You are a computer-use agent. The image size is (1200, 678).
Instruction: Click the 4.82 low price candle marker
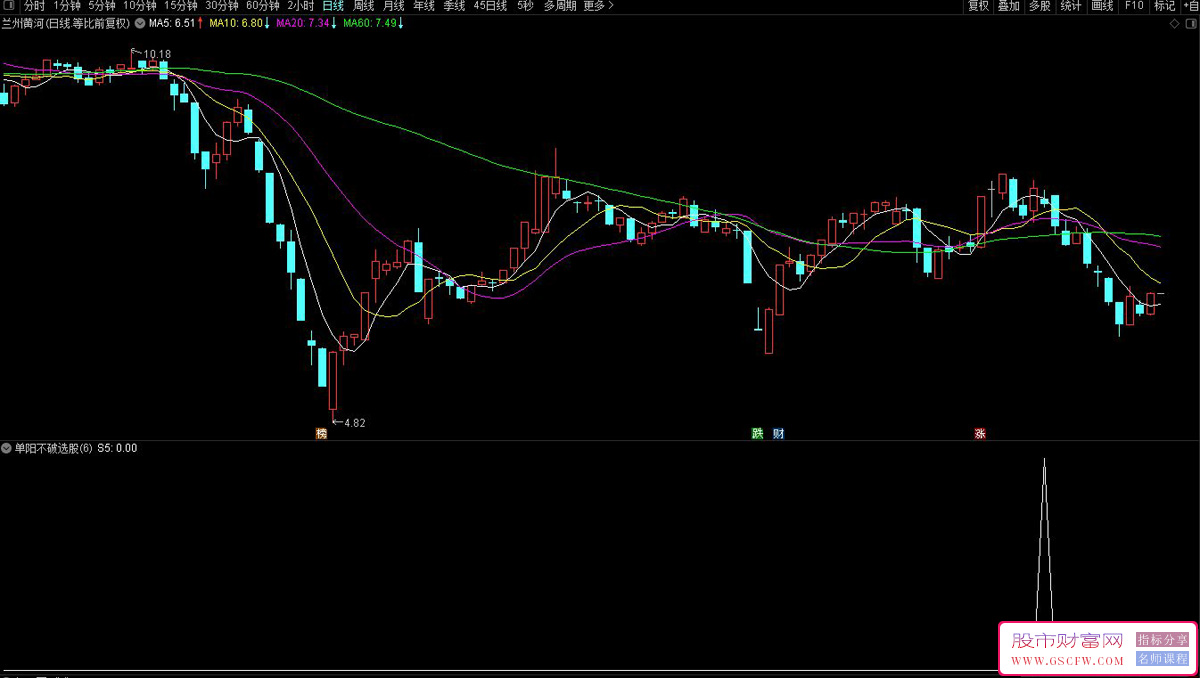point(354,423)
